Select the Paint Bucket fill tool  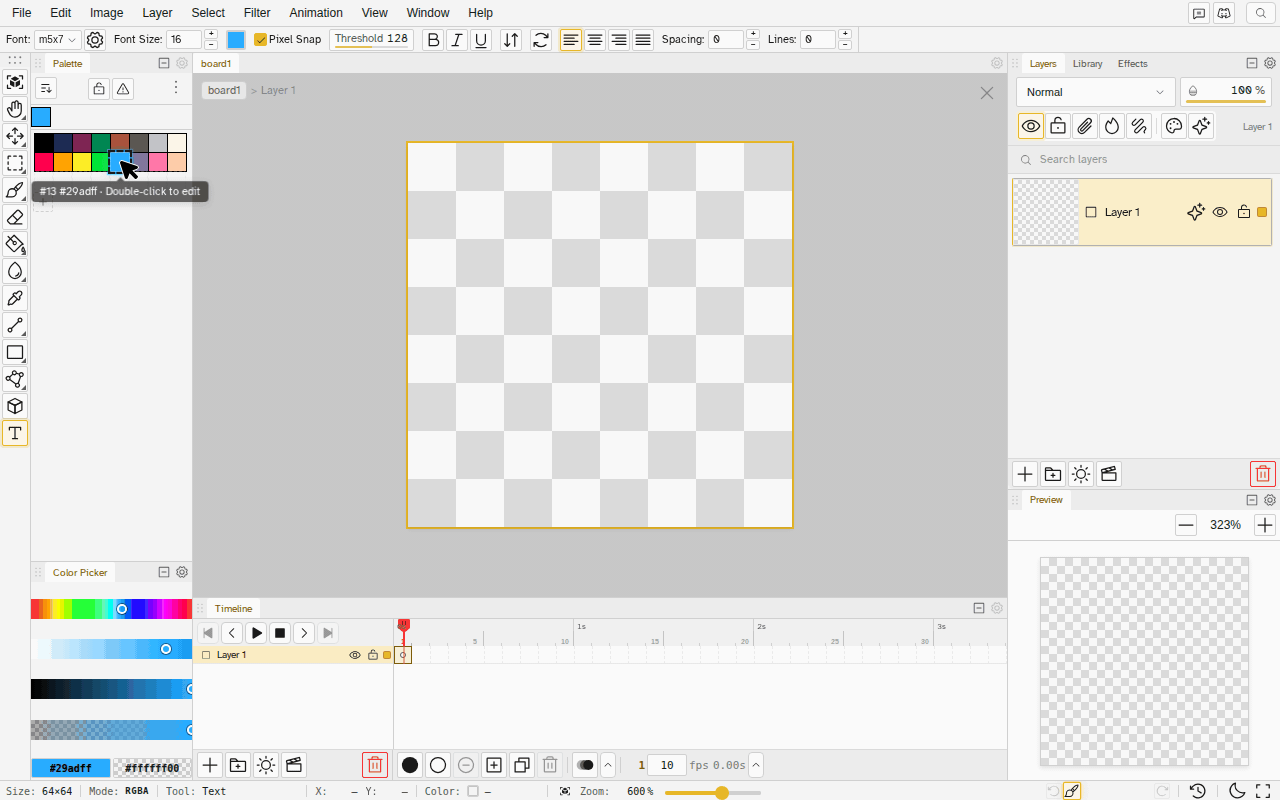click(15, 244)
